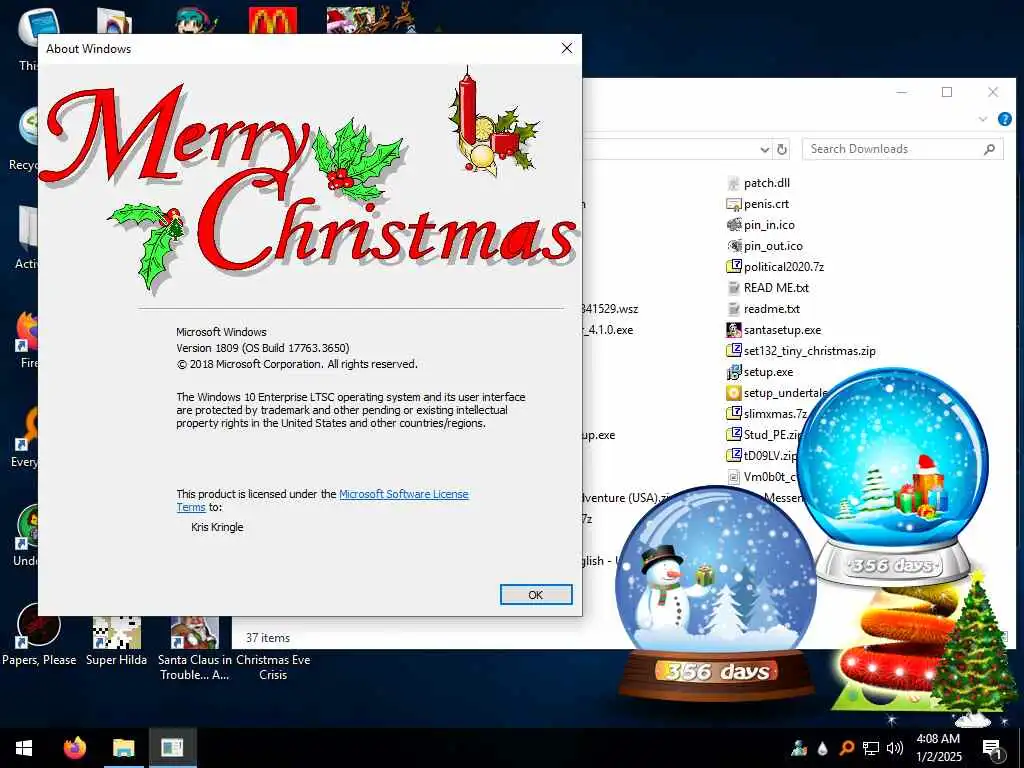Show the taskbar clock calendar
The width and height of the screenshot is (1024, 768).
point(938,748)
